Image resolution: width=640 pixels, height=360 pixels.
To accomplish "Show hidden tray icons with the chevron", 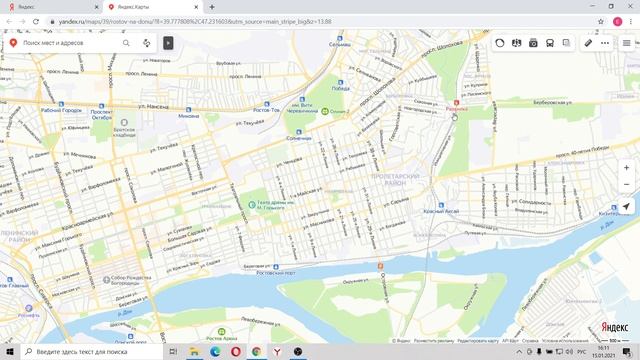I will point(519,351).
